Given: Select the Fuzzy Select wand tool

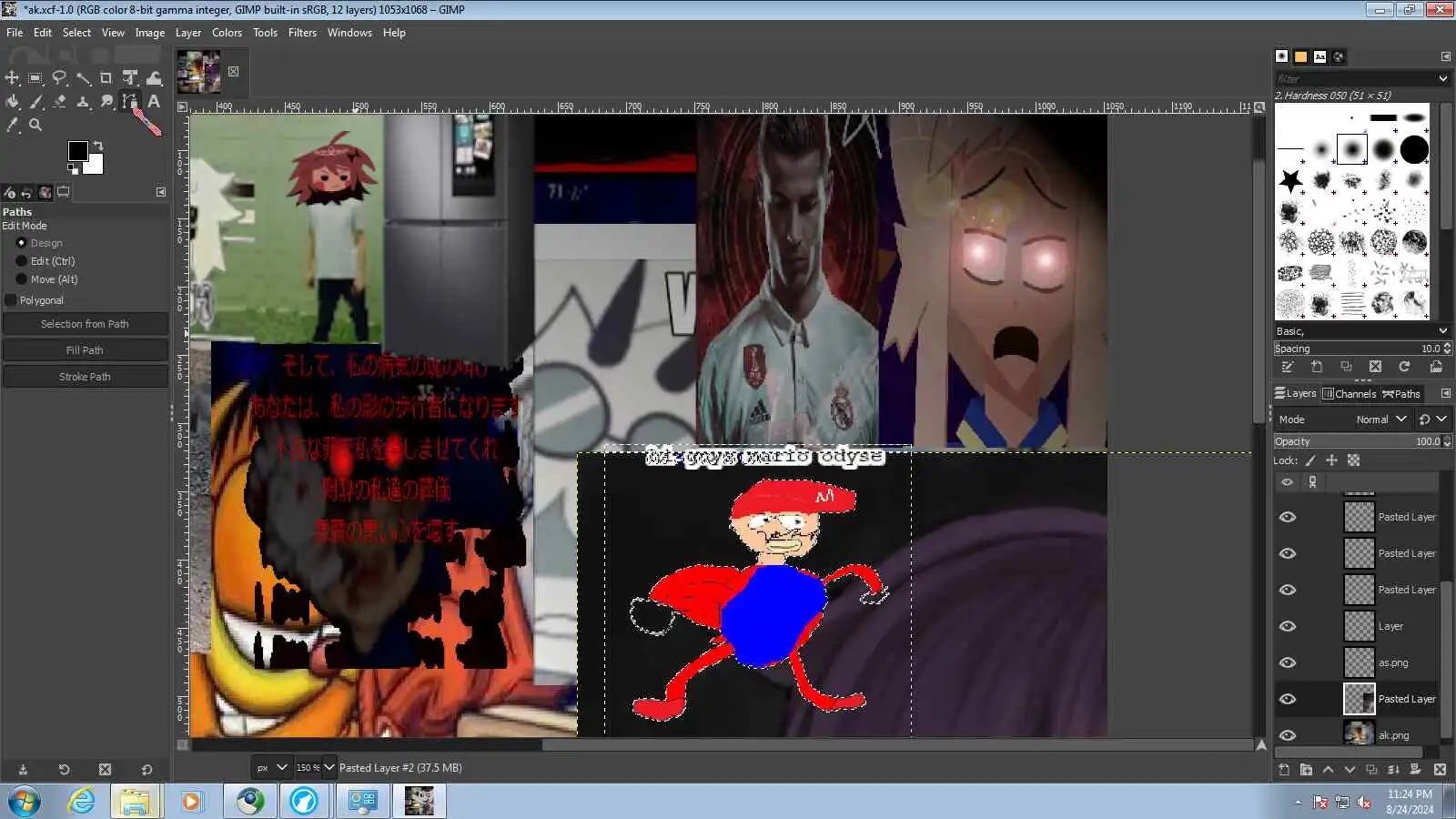Looking at the screenshot, I should pyautogui.click(x=83, y=78).
